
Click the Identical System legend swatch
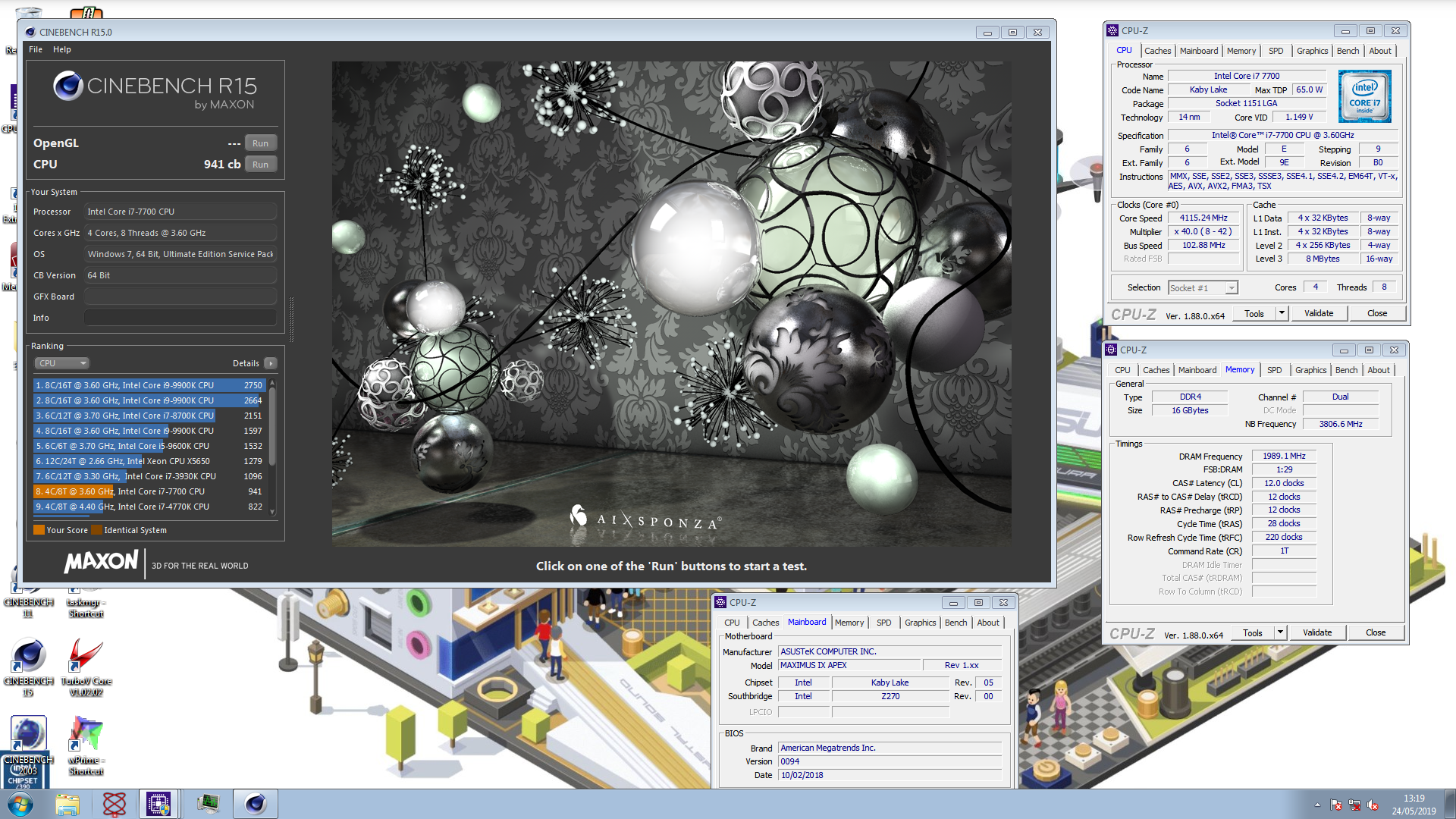[96, 530]
